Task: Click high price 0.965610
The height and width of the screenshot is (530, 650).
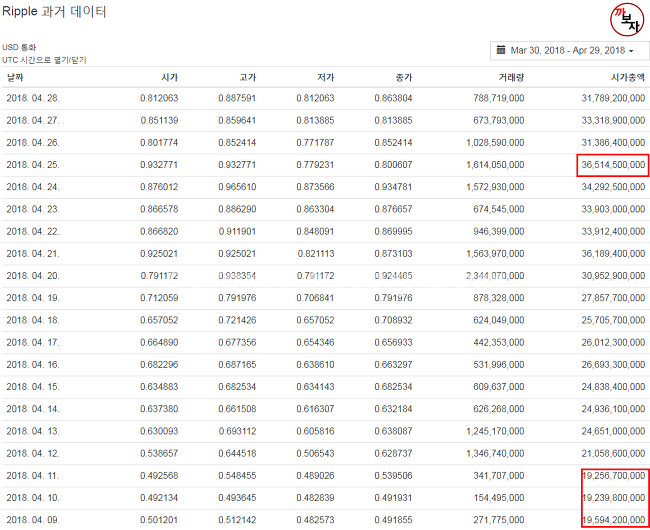Action: click(237, 187)
